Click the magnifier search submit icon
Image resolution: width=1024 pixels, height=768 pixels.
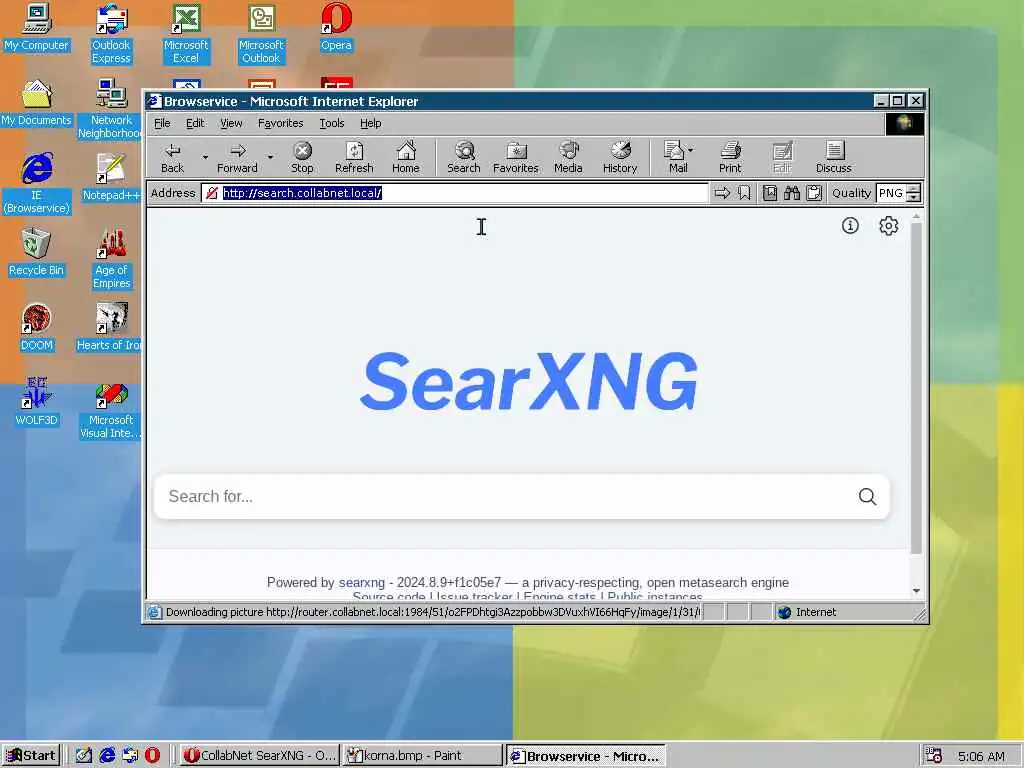(867, 496)
